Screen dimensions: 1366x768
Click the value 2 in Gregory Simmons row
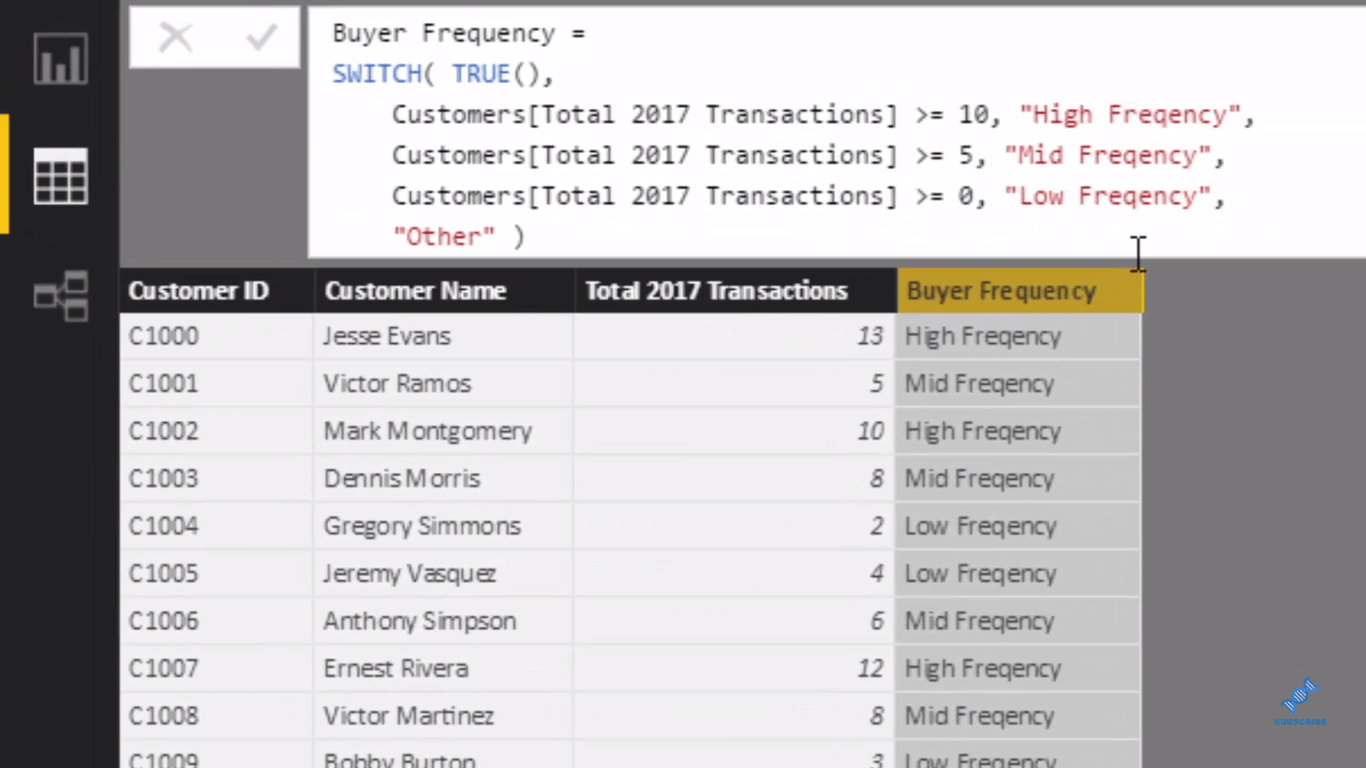click(876, 526)
